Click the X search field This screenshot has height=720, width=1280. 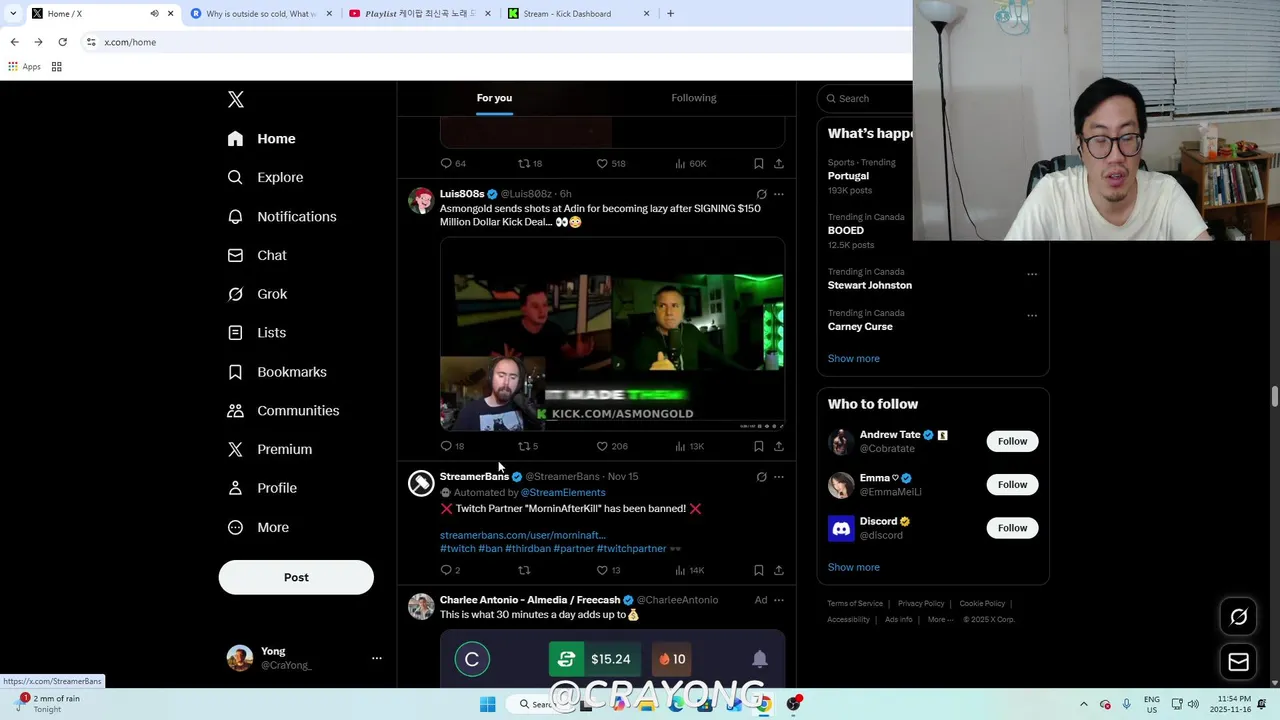pyautogui.click(x=866, y=98)
